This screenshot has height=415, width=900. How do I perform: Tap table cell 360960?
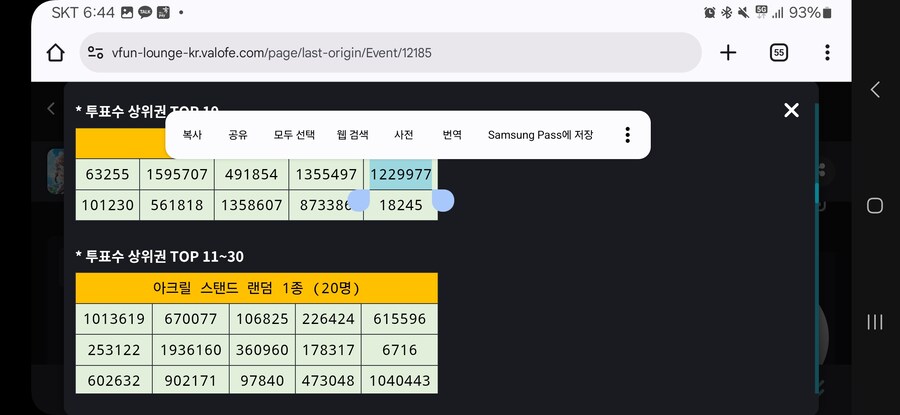click(x=262, y=350)
